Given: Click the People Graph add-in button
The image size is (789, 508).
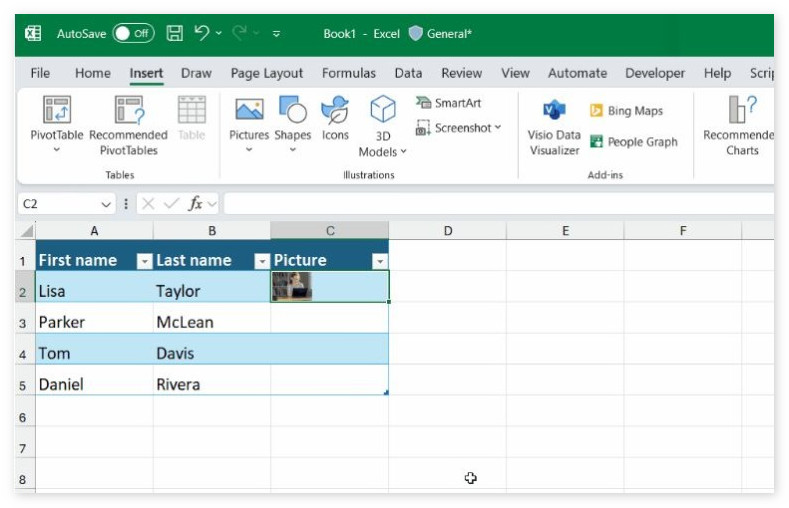Looking at the screenshot, I should (633, 142).
